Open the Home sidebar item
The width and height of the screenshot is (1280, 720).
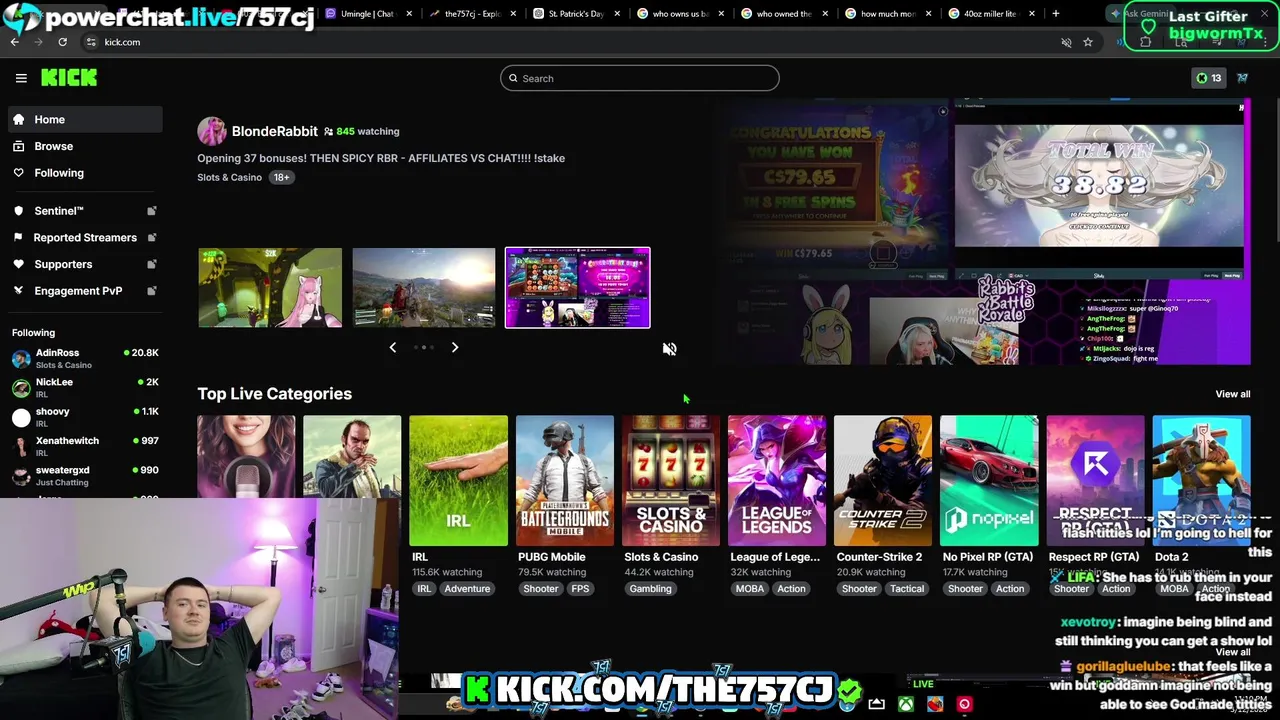(x=85, y=119)
